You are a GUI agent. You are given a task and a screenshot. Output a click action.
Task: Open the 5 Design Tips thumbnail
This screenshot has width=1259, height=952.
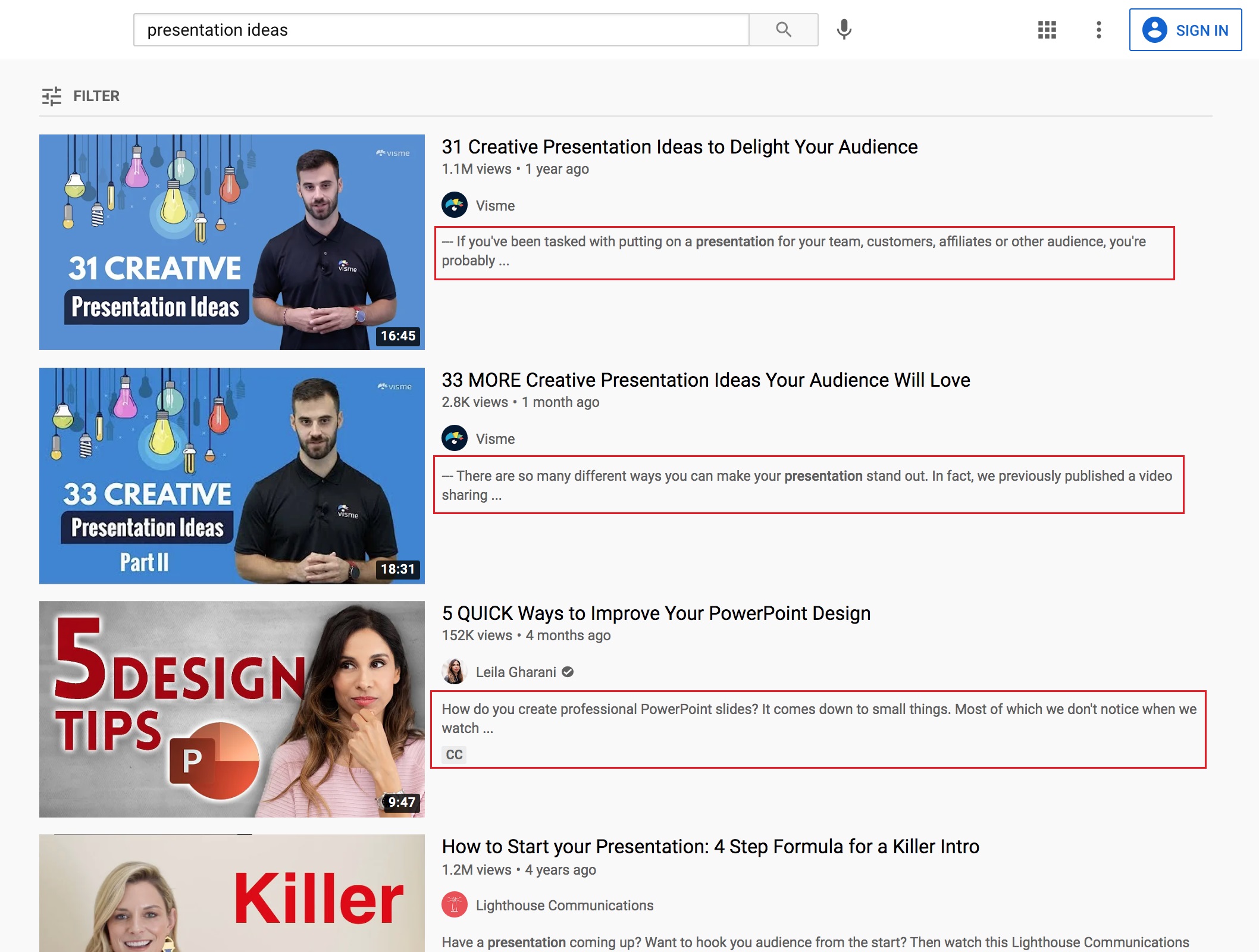(232, 709)
